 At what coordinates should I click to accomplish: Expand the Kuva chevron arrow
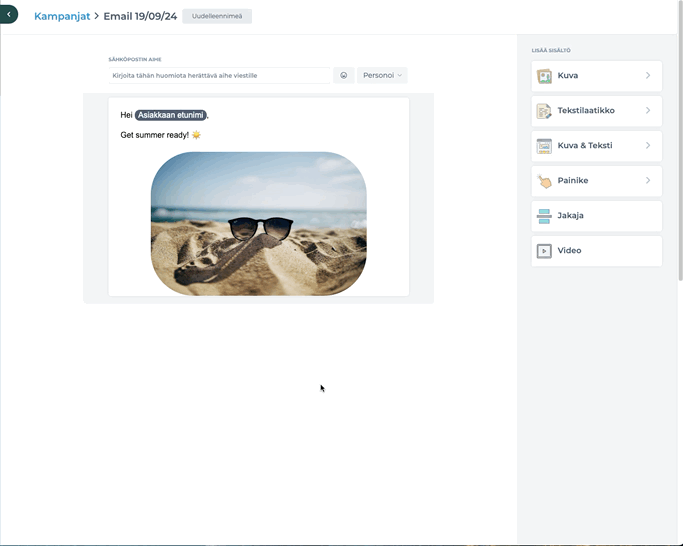coord(648,75)
